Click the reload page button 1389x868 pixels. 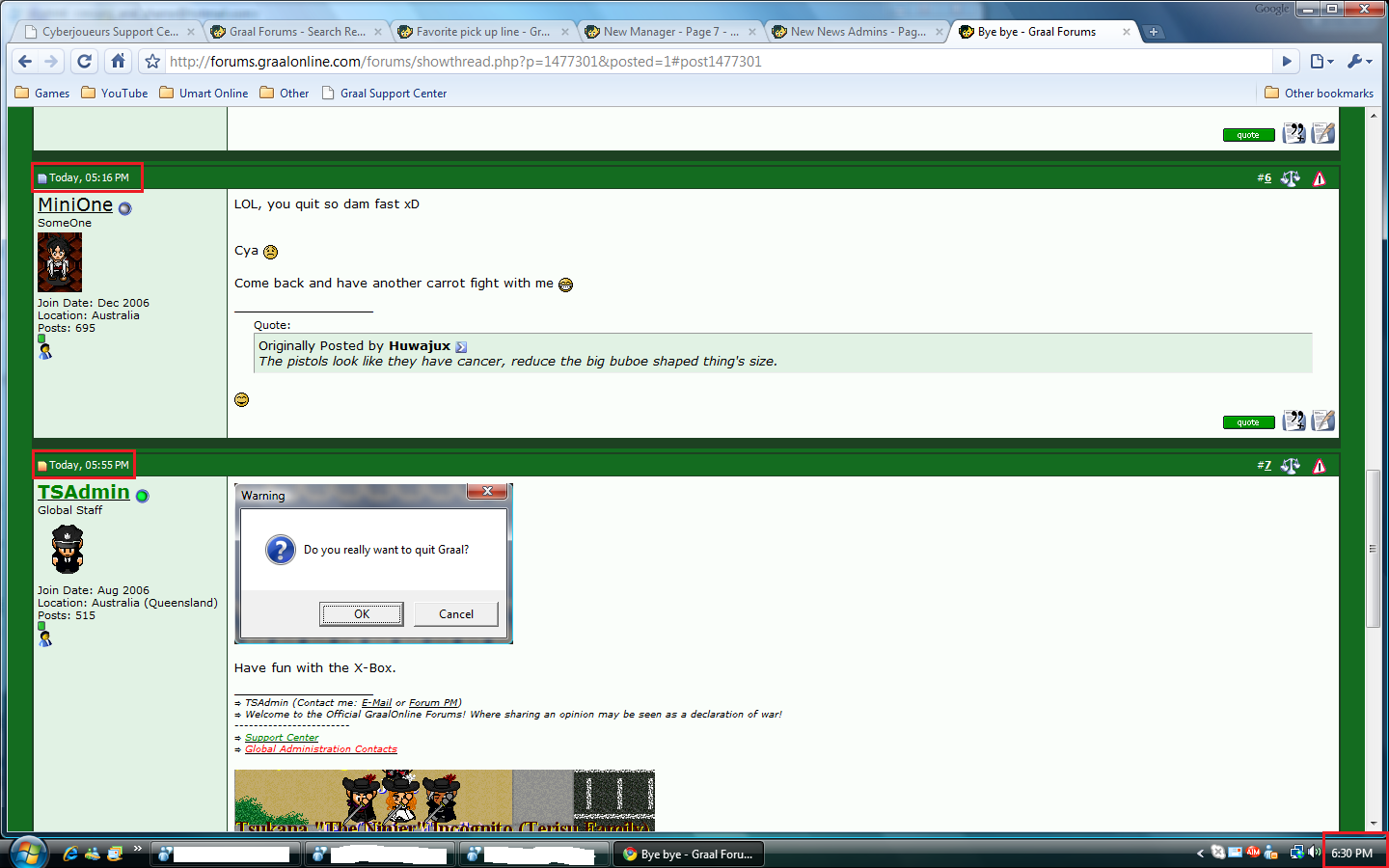[85, 62]
